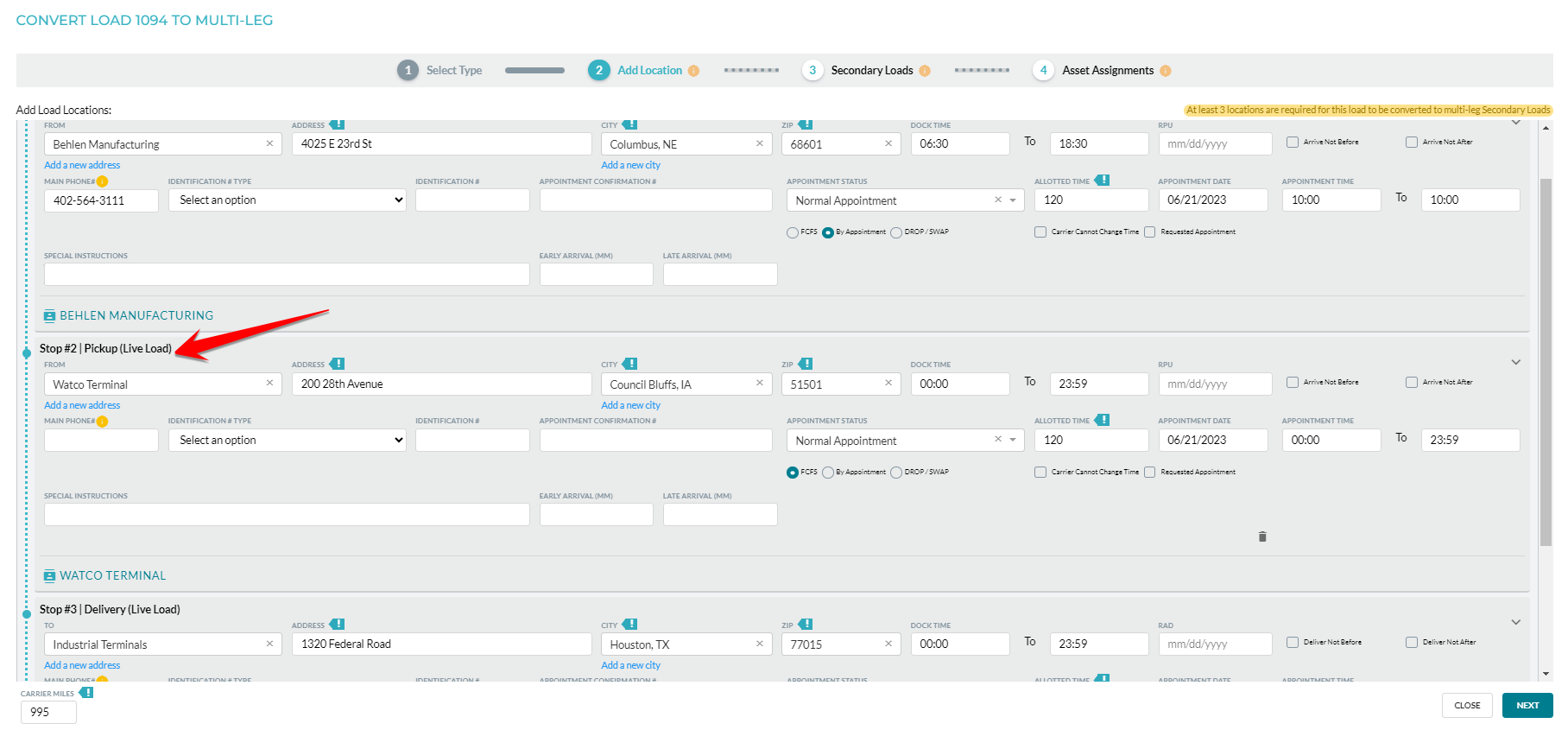Go to the Secondary Loads step

pyautogui.click(x=870, y=71)
